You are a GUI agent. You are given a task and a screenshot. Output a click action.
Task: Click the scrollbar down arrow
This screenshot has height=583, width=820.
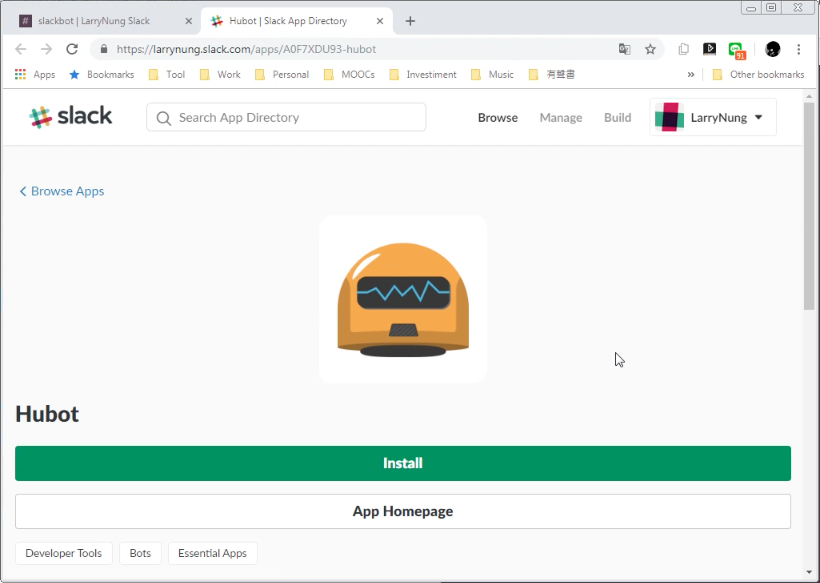[809, 573]
